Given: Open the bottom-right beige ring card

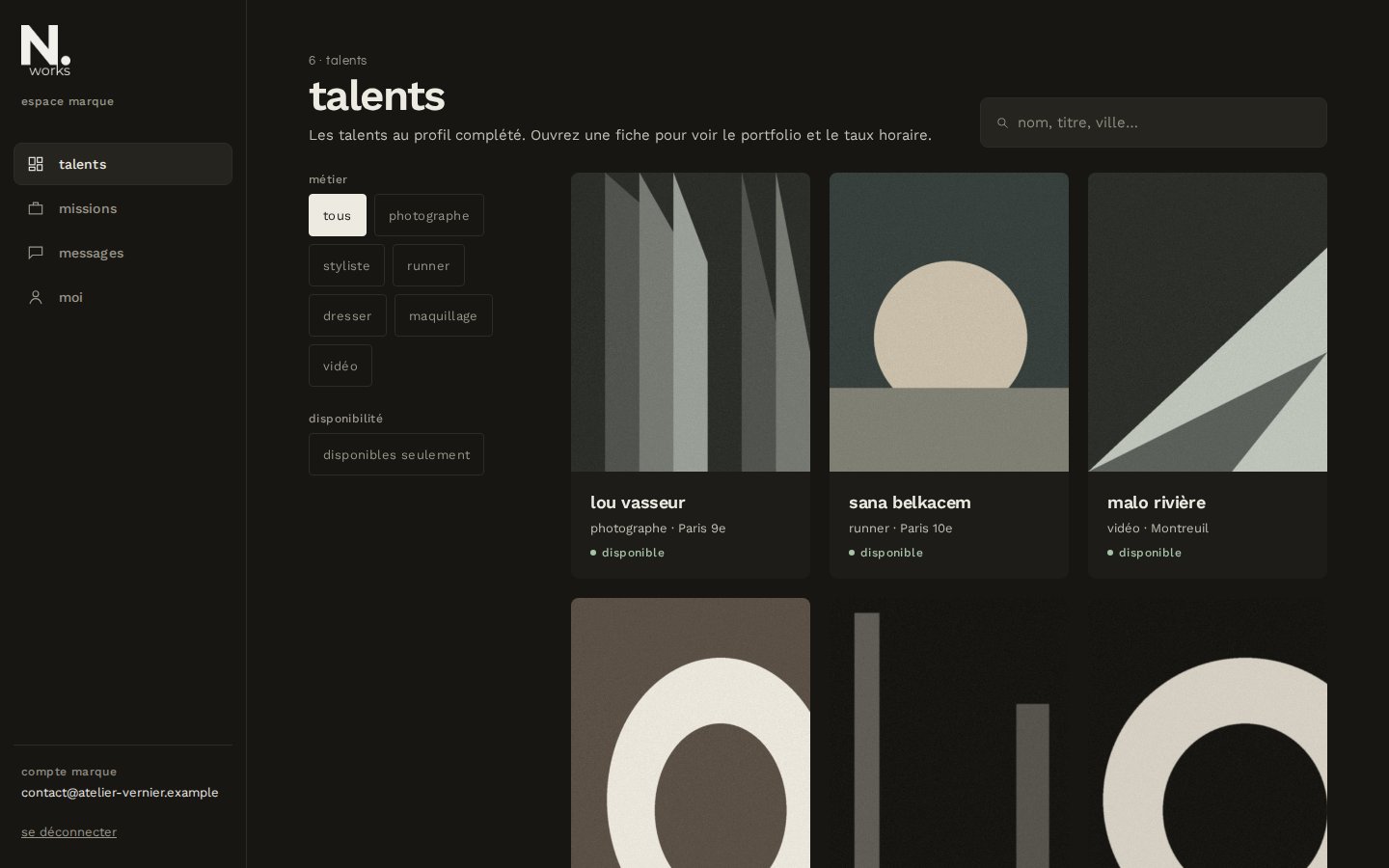Looking at the screenshot, I should (x=1208, y=733).
